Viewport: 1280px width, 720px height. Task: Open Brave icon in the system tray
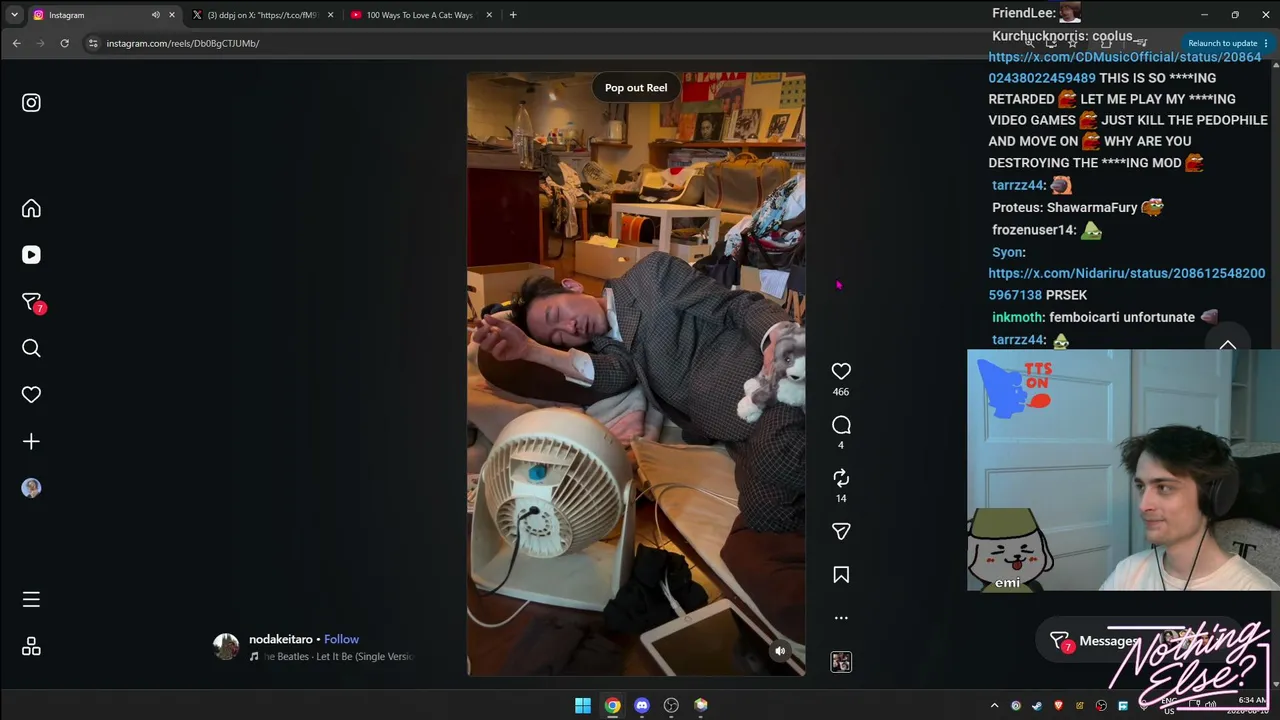point(1059,706)
